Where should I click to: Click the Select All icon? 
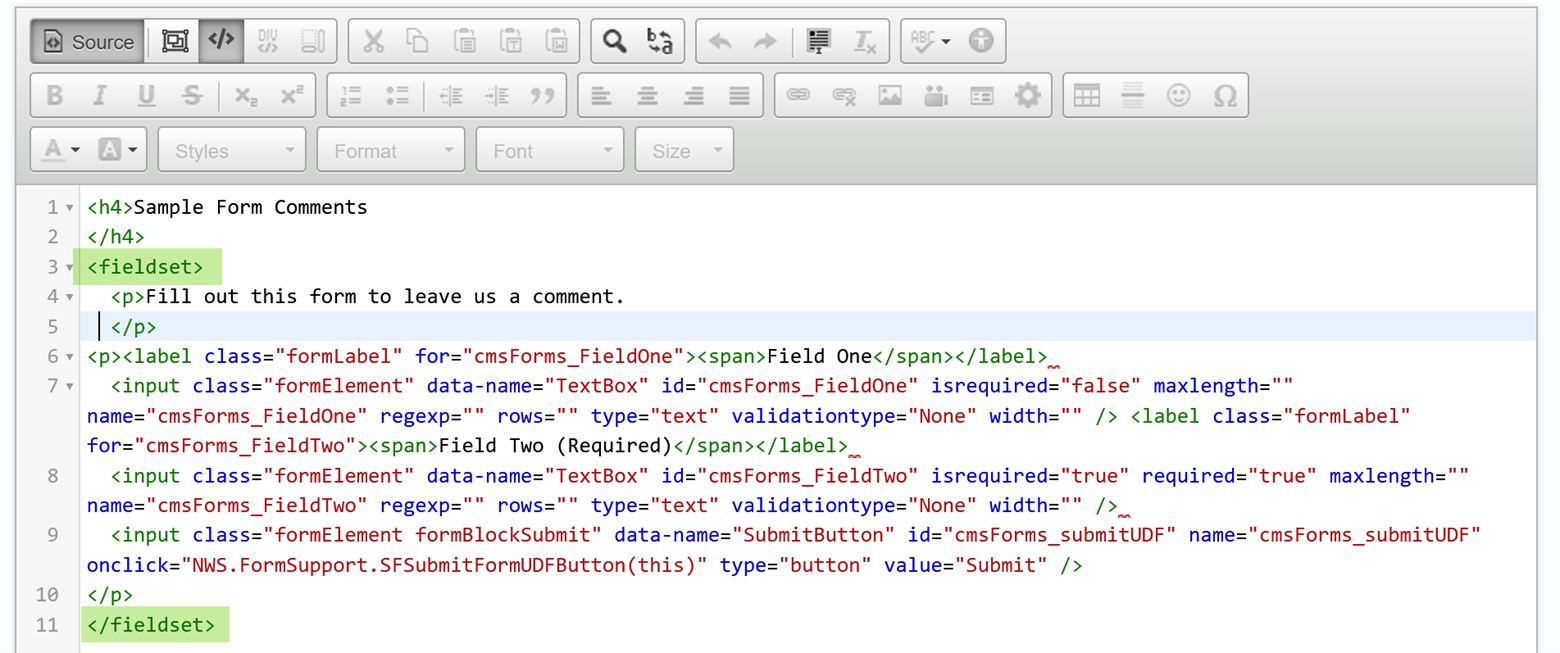820,42
